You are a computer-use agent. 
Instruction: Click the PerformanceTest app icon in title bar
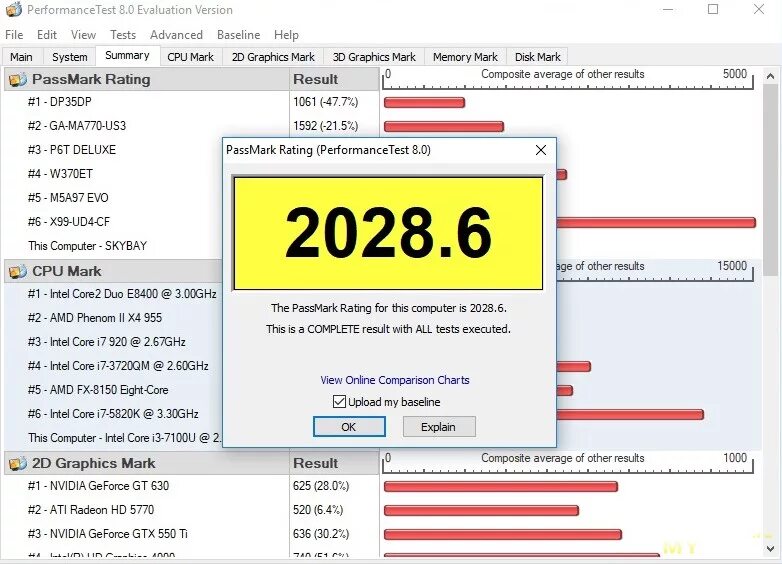pos(14,9)
